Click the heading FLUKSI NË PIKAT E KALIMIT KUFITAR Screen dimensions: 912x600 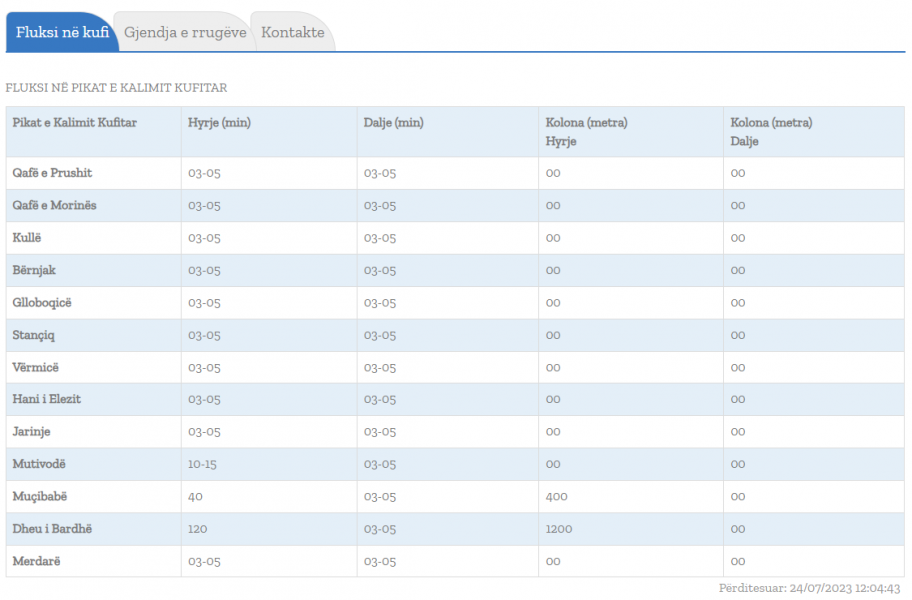(116, 88)
